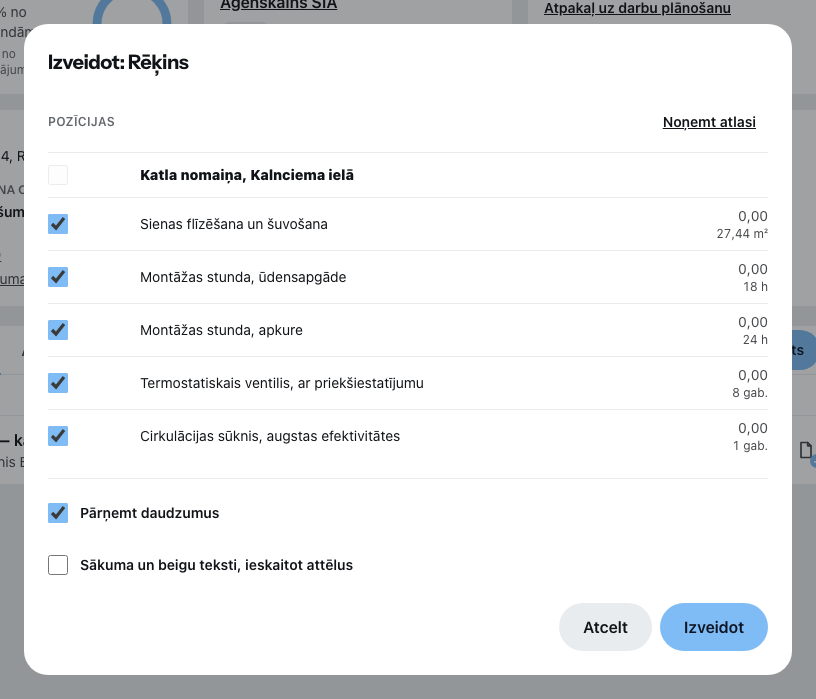Viewport: 816px width, 699px height.
Task: Click the Termostatiskais ventilis position label
Action: tap(282, 384)
